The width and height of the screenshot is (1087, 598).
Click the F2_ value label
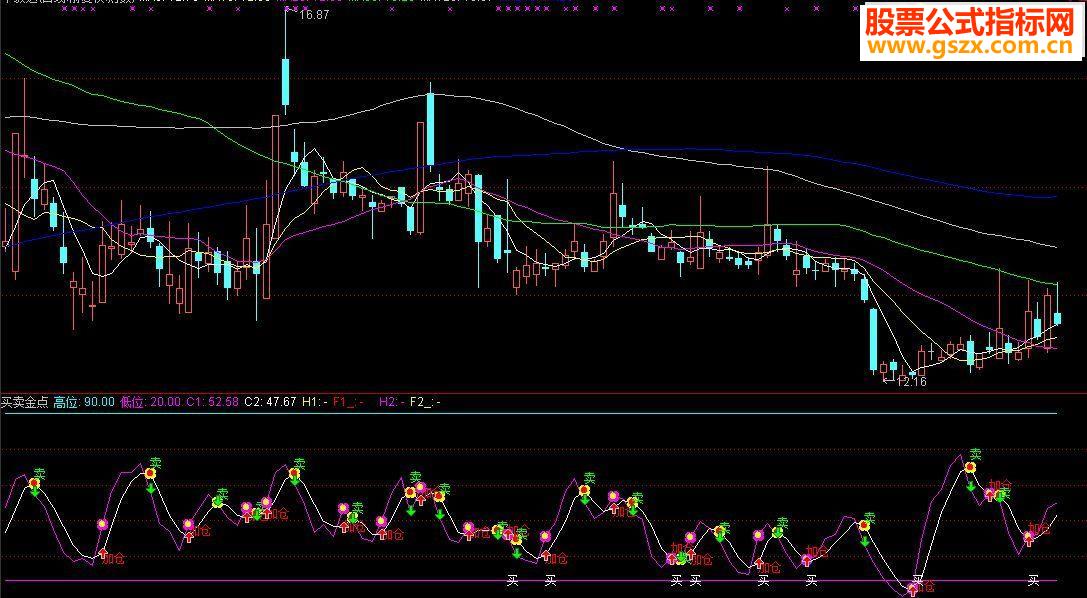click(x=425, y=402)
